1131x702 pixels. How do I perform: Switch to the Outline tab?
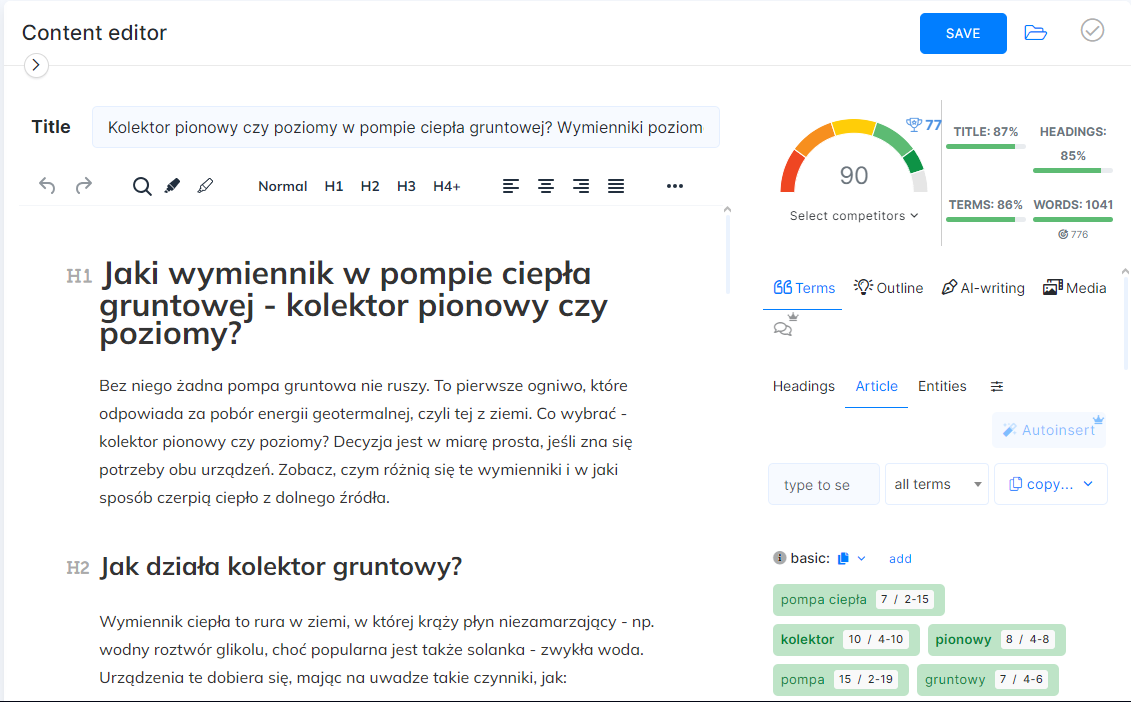[x=888, y=288]
